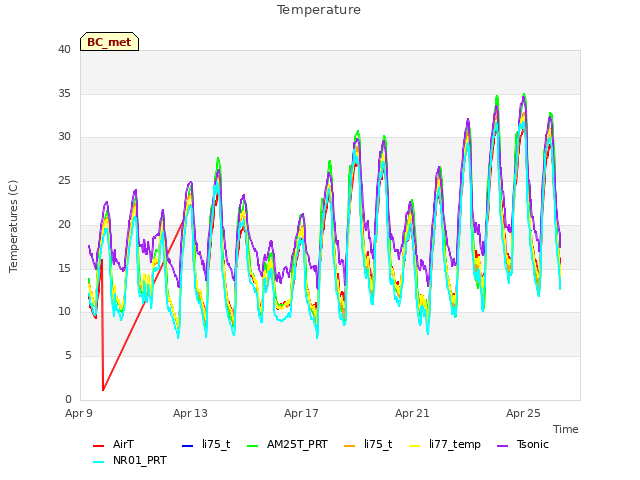Click the 20 y-axis value
This screenshot has width=640, height=480.
coord(64,224)
